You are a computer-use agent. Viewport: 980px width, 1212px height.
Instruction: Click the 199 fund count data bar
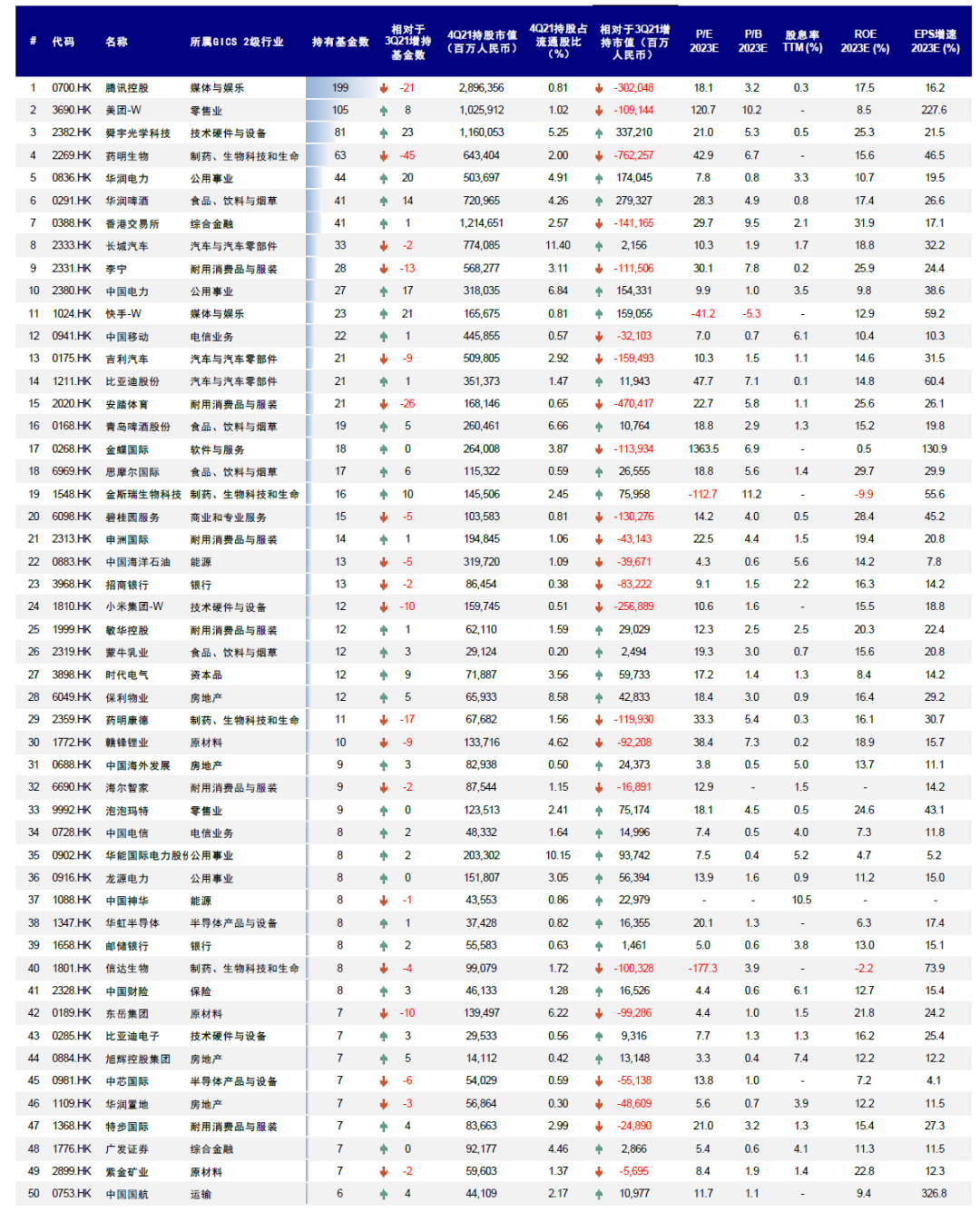[341, 88]
